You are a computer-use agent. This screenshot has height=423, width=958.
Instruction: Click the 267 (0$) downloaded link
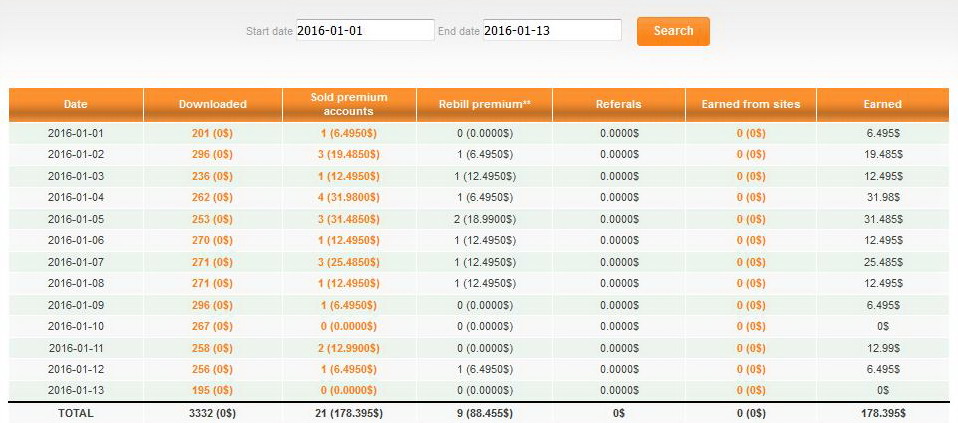[212, 326]
